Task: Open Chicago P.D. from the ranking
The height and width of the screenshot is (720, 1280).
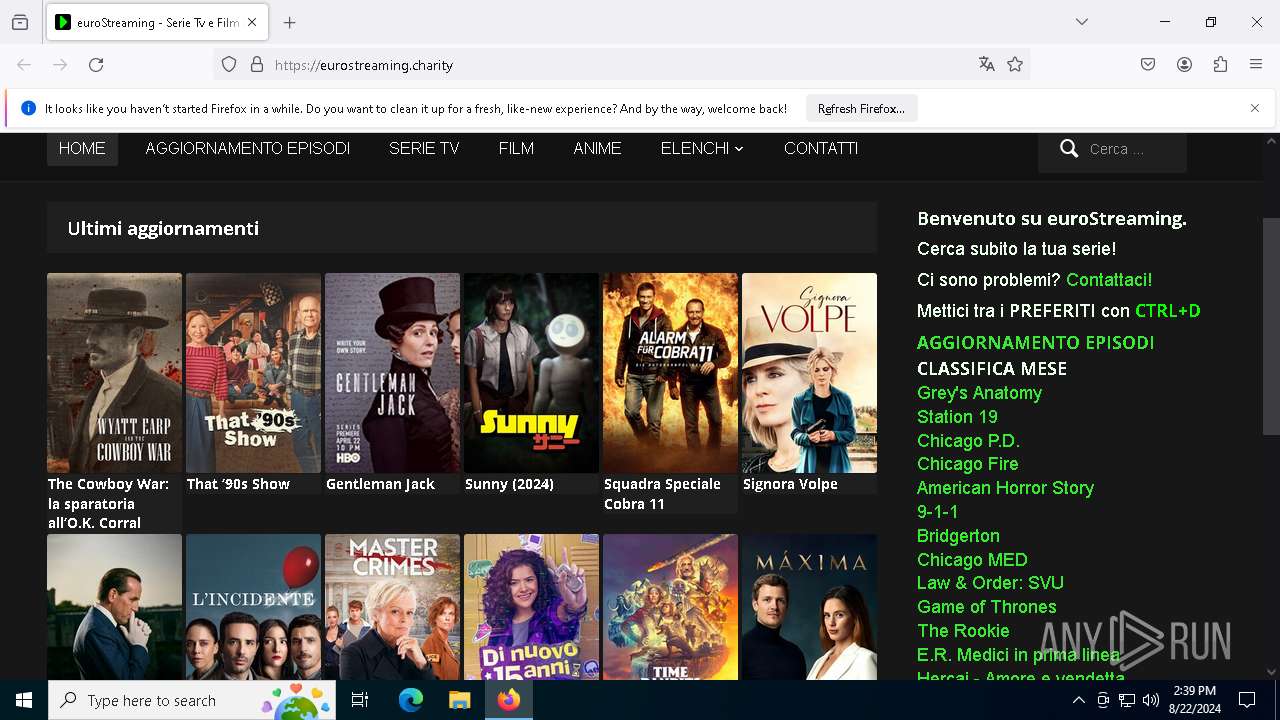Action: click(968, 441)
